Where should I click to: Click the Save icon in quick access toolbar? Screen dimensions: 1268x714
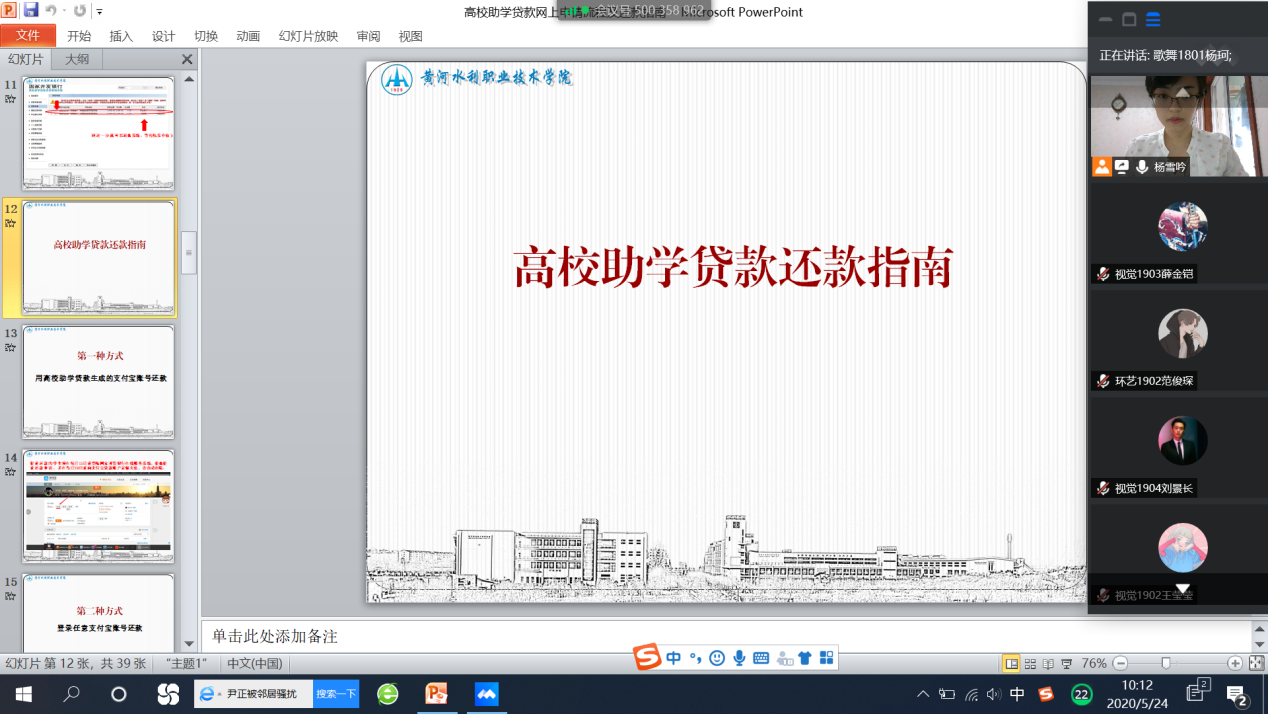pos(30,11)
